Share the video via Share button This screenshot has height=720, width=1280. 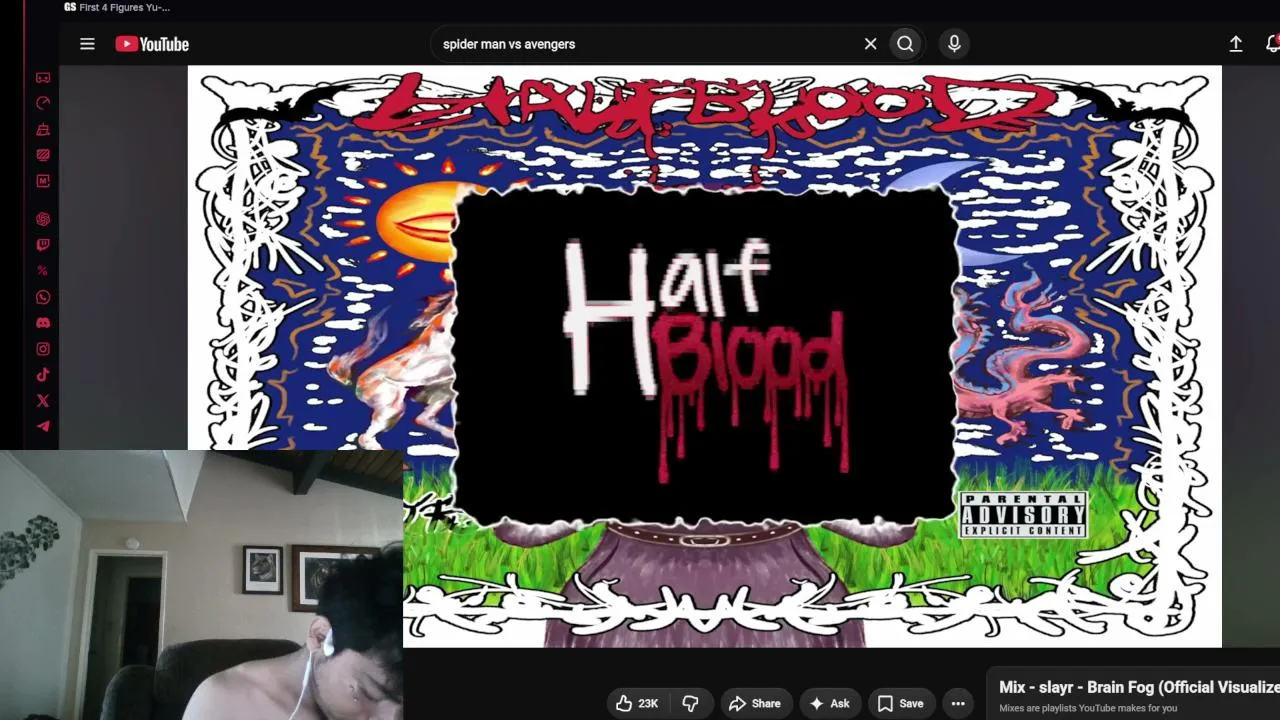click(755, 703)
